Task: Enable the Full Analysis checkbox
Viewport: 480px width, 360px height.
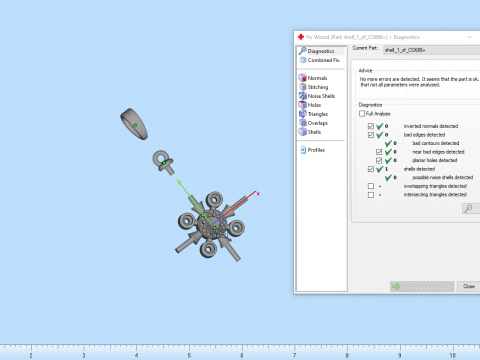Action: 362,114
